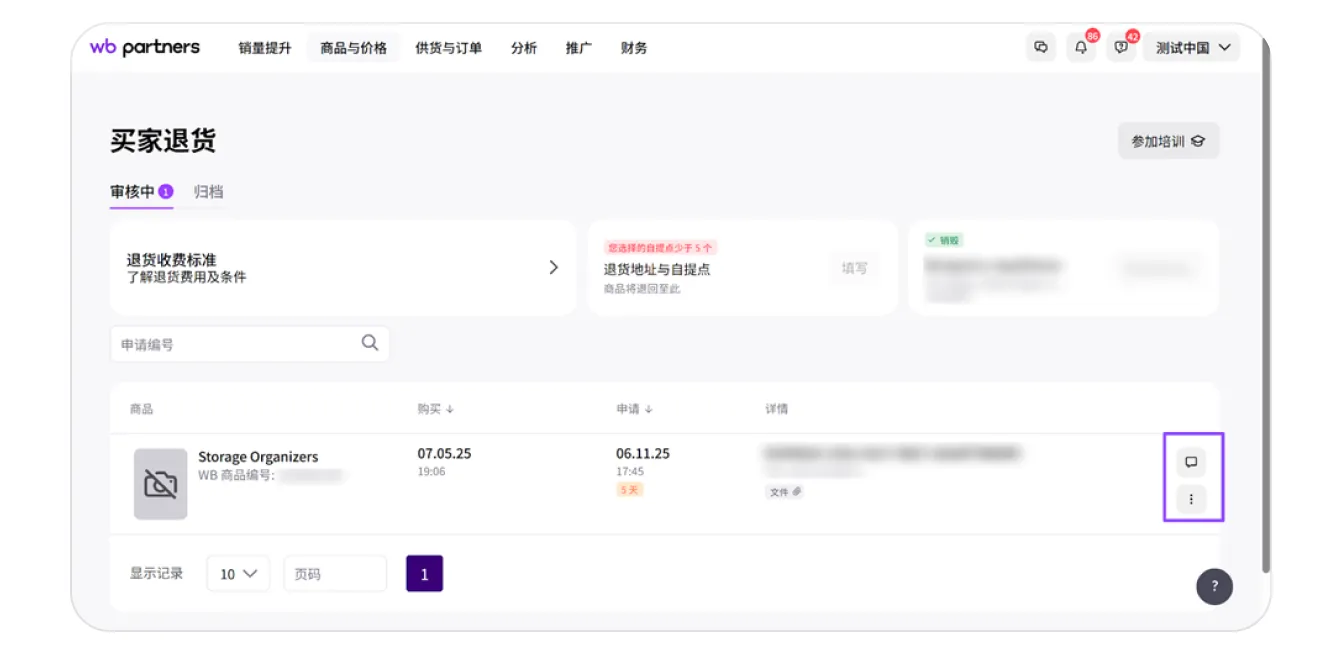Open chat for the Storage Organizers return
The image size is (1344, 654).
click(x=1190, y=462)
